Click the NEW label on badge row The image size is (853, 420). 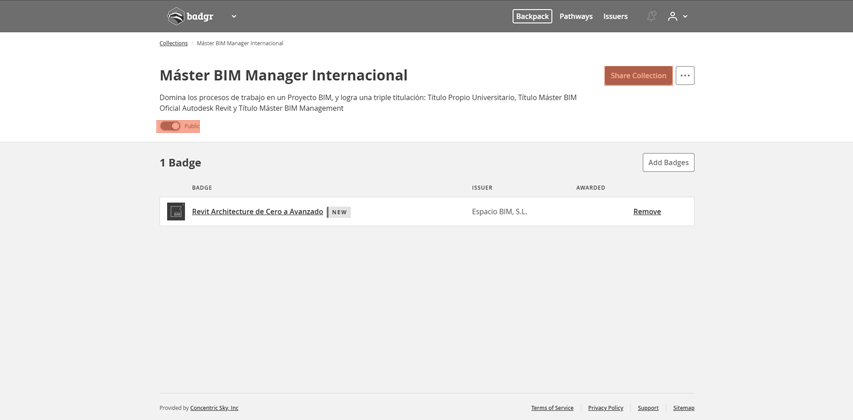339,212
